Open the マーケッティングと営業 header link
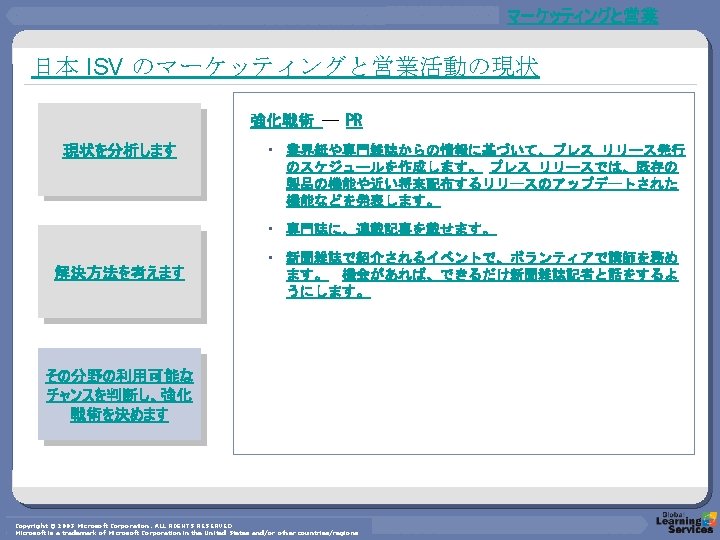Screen dimensions: 720x540 582,17
